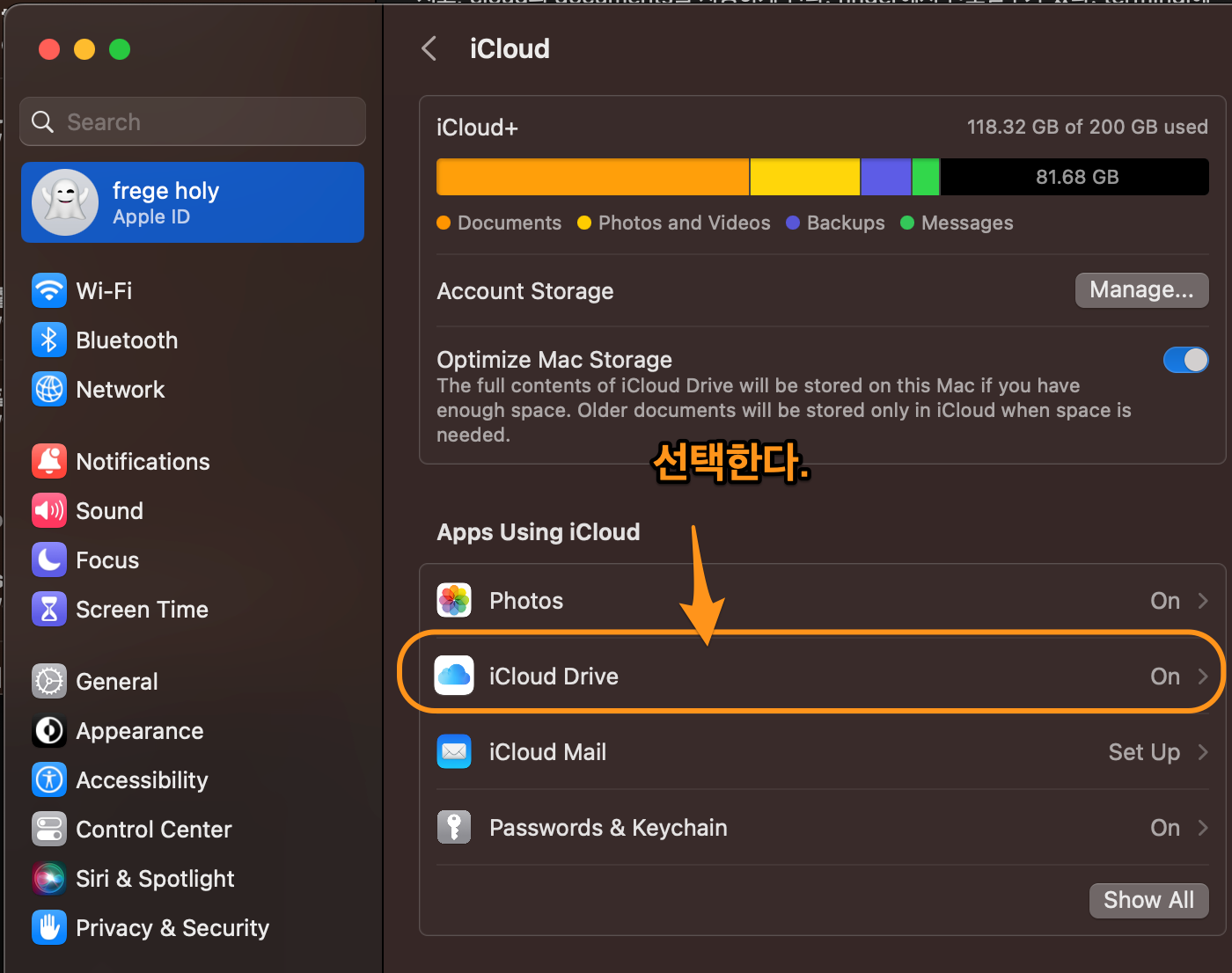Expand the iCloud Drive settings chevron
The image size is (1232, 973).
pyautogui.click(x=1203, y=676)
